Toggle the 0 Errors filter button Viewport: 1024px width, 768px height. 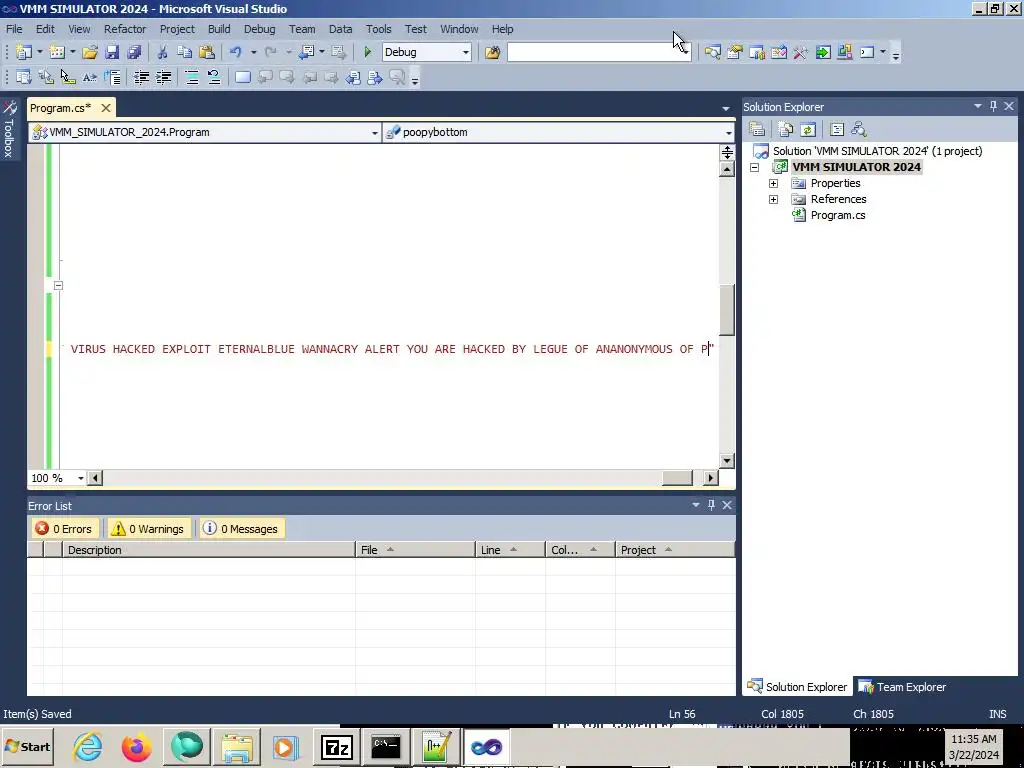63,529
